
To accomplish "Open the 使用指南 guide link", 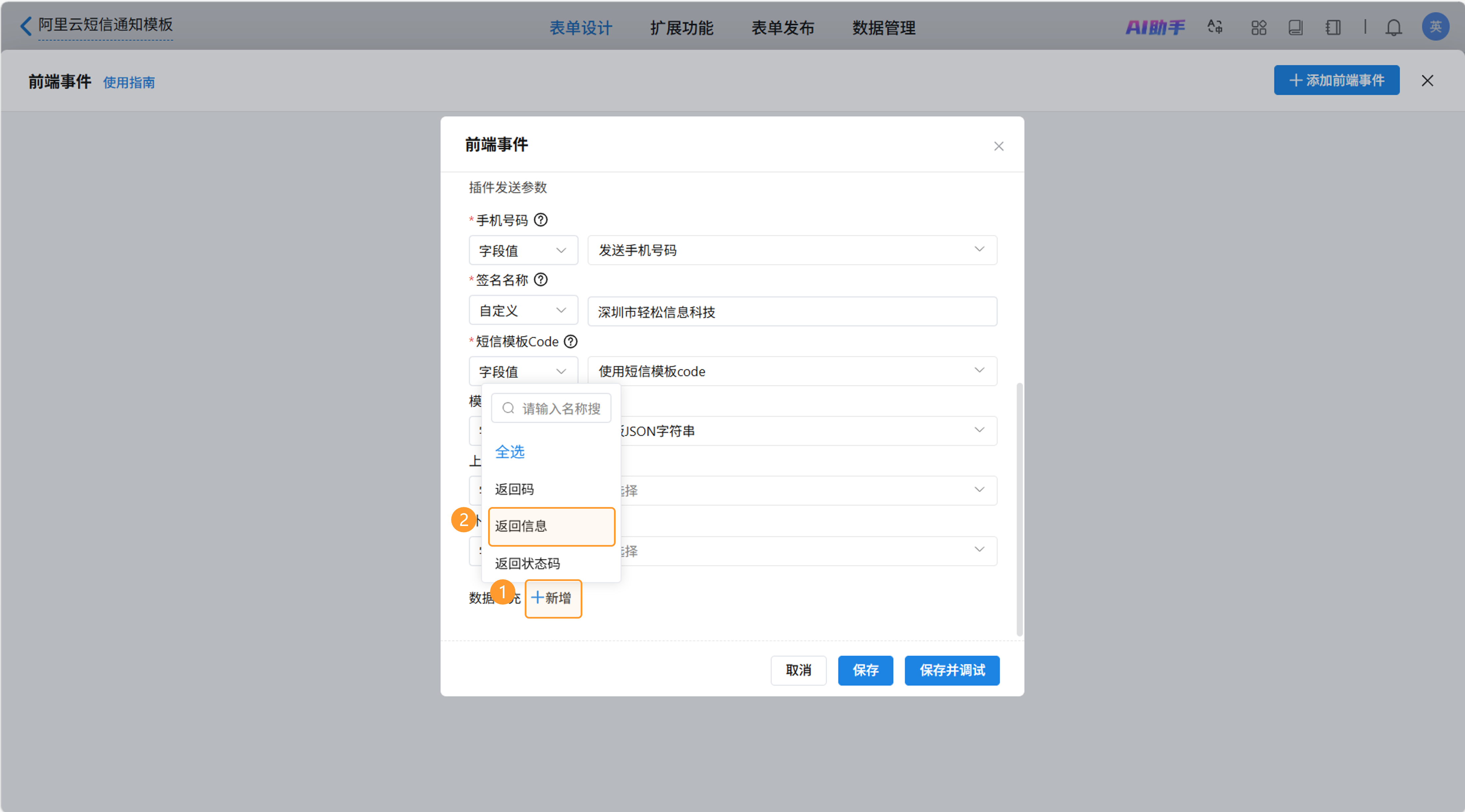I will 129,83.
